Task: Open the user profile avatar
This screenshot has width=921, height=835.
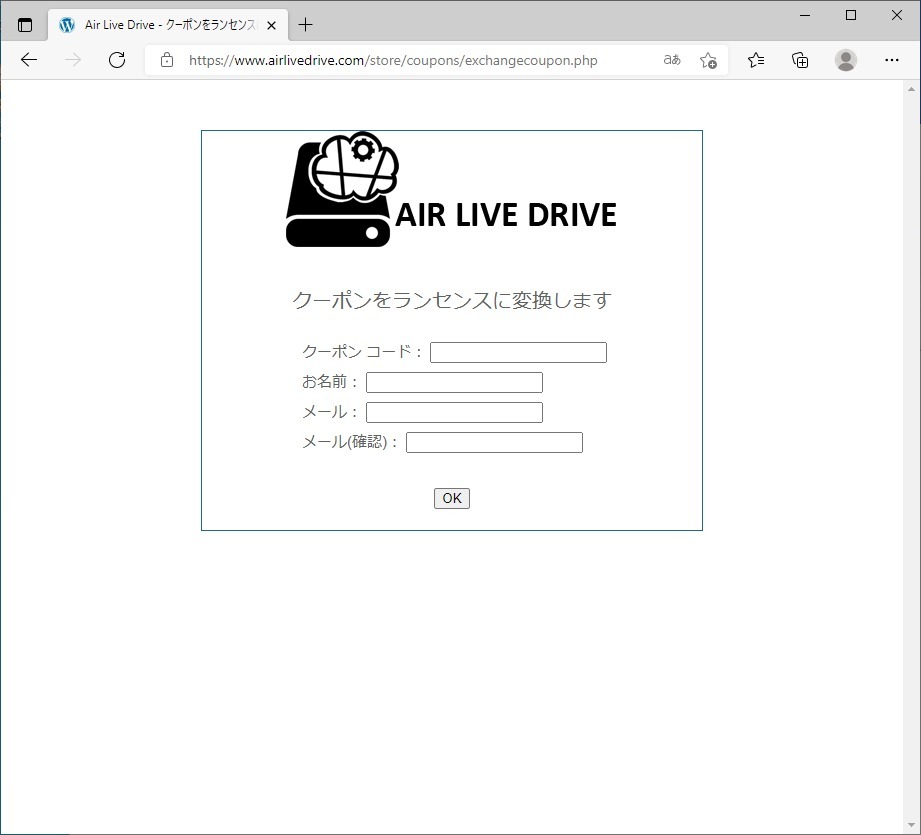Action: point(846,60)
